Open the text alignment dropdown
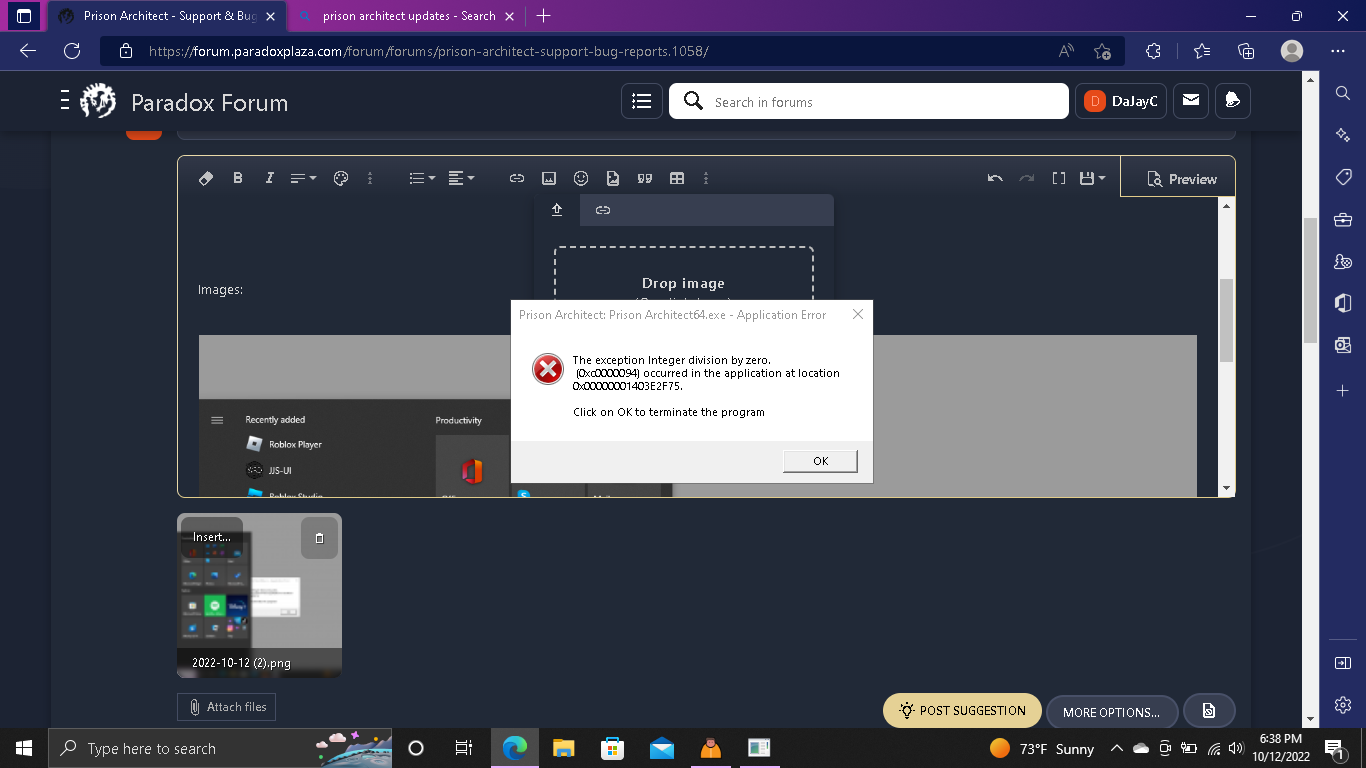Screen dimensions: 1366x768 (461, 178)
